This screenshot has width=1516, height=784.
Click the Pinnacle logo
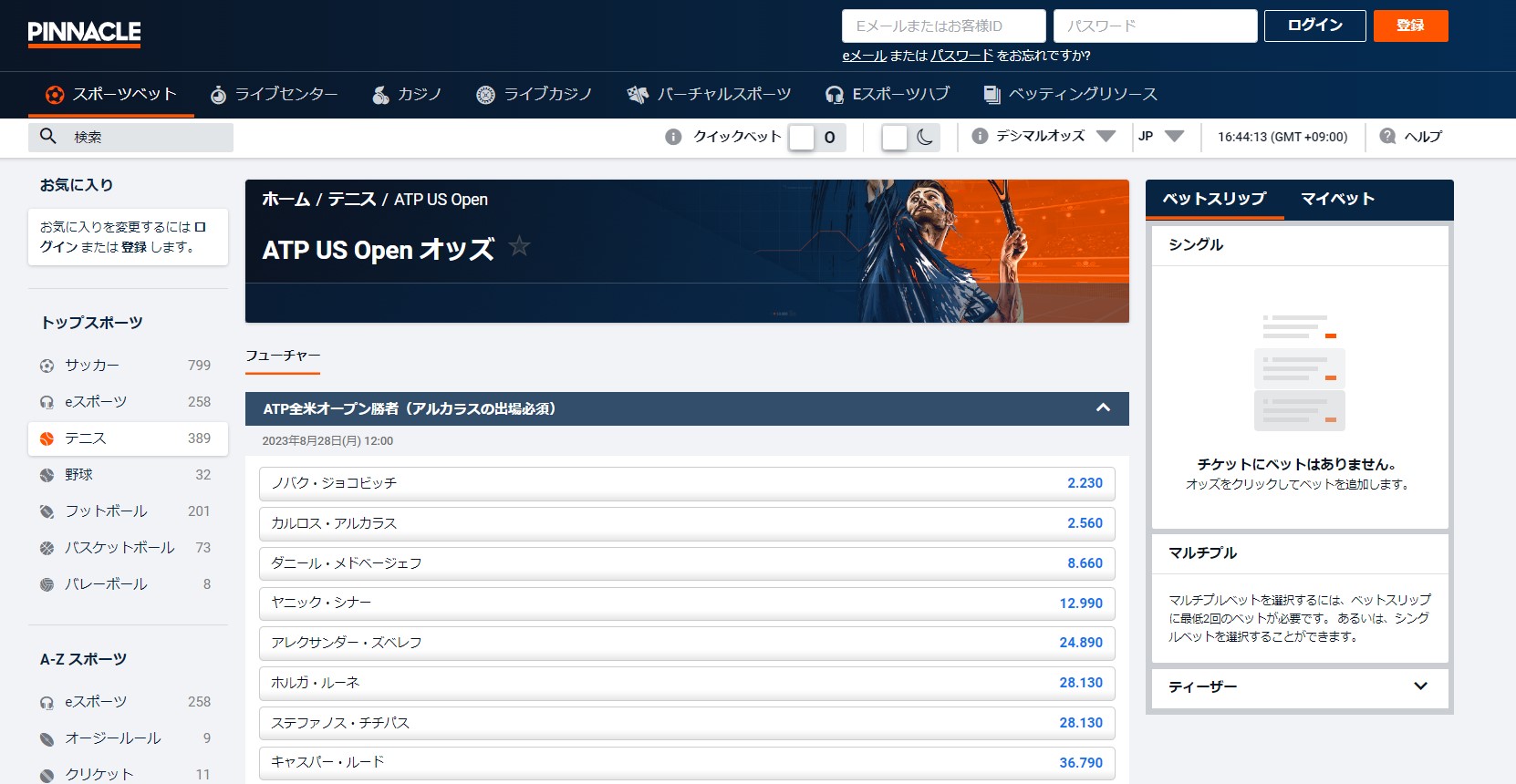84,34
